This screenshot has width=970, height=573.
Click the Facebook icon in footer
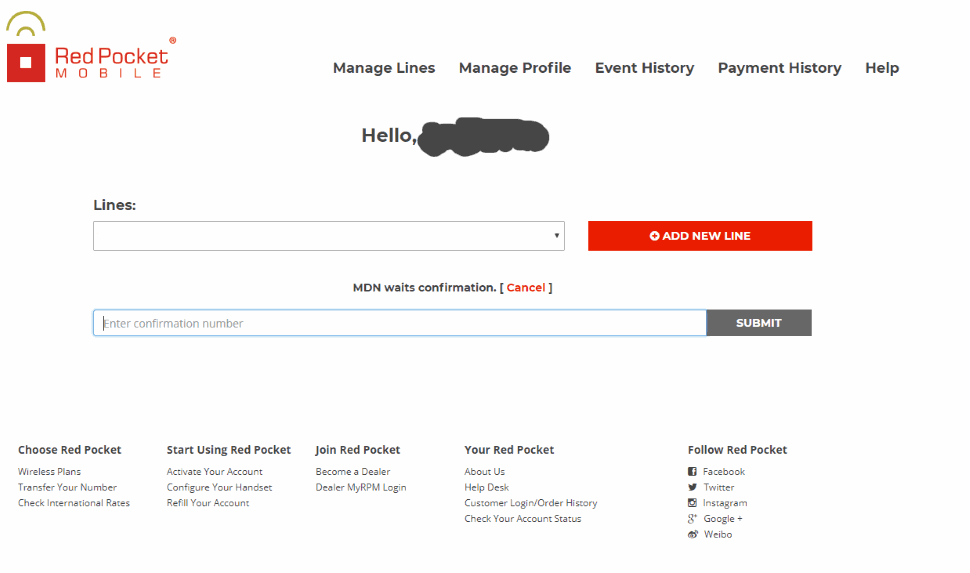tap(692, 472)
